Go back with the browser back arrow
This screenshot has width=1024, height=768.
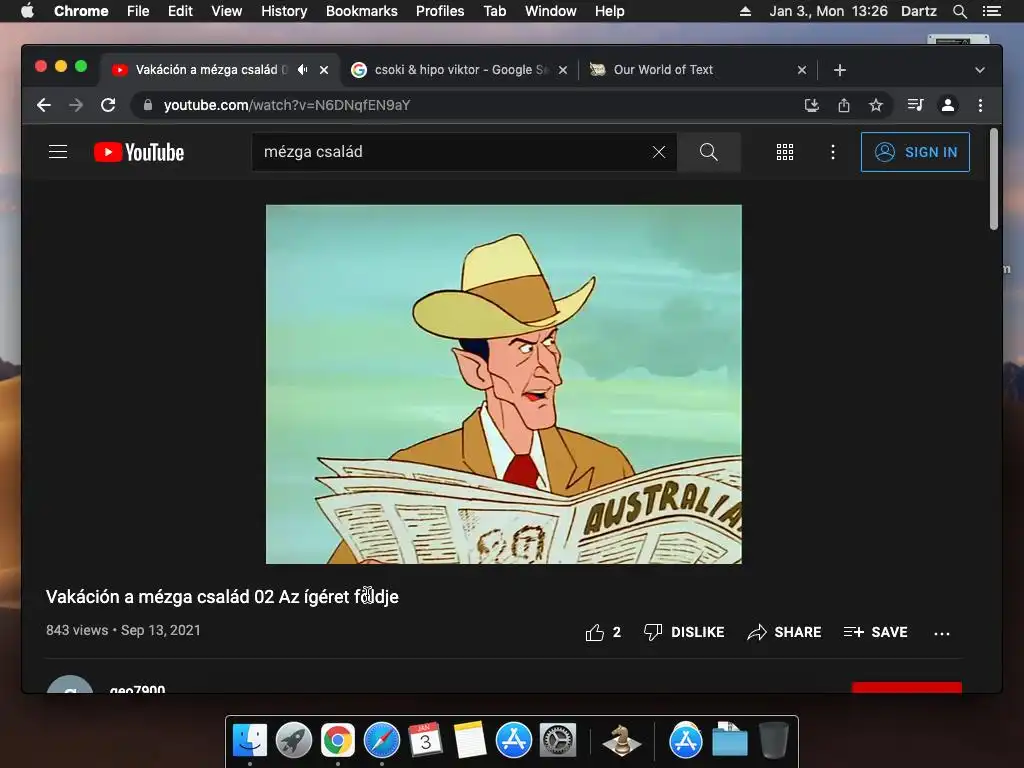(44, 105)
